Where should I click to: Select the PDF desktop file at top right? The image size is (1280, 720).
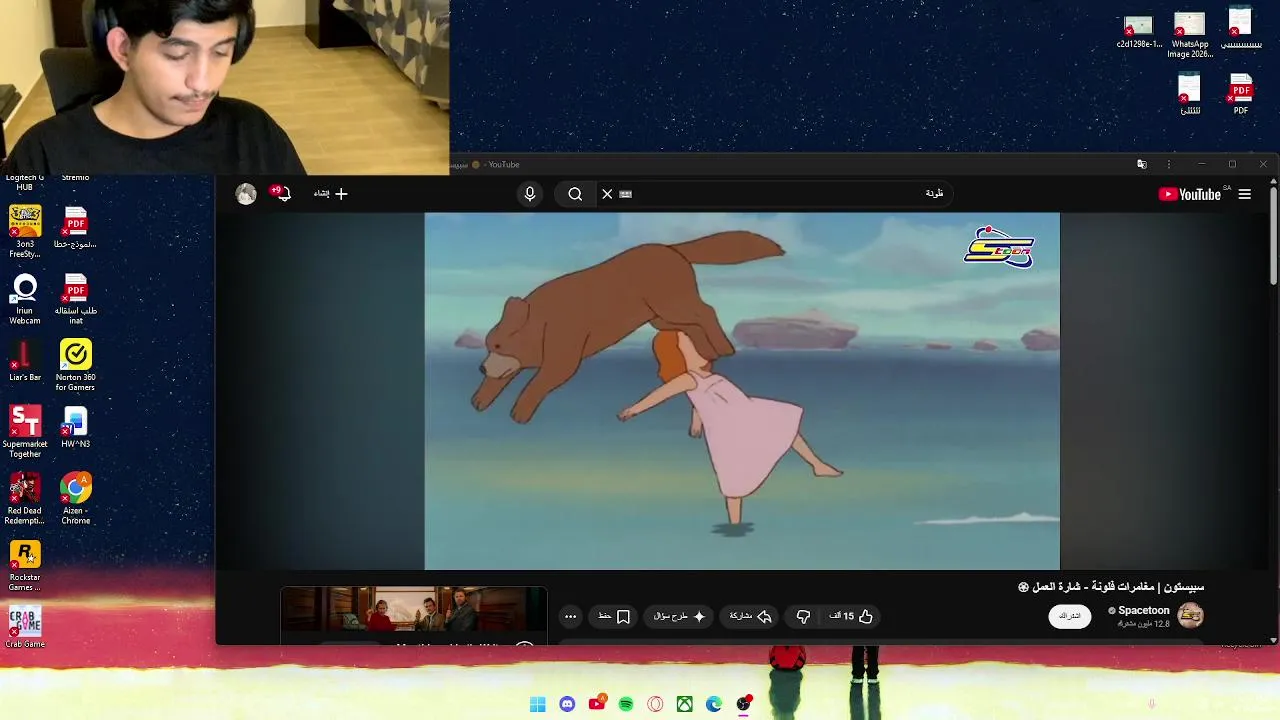coord(1241,94)
